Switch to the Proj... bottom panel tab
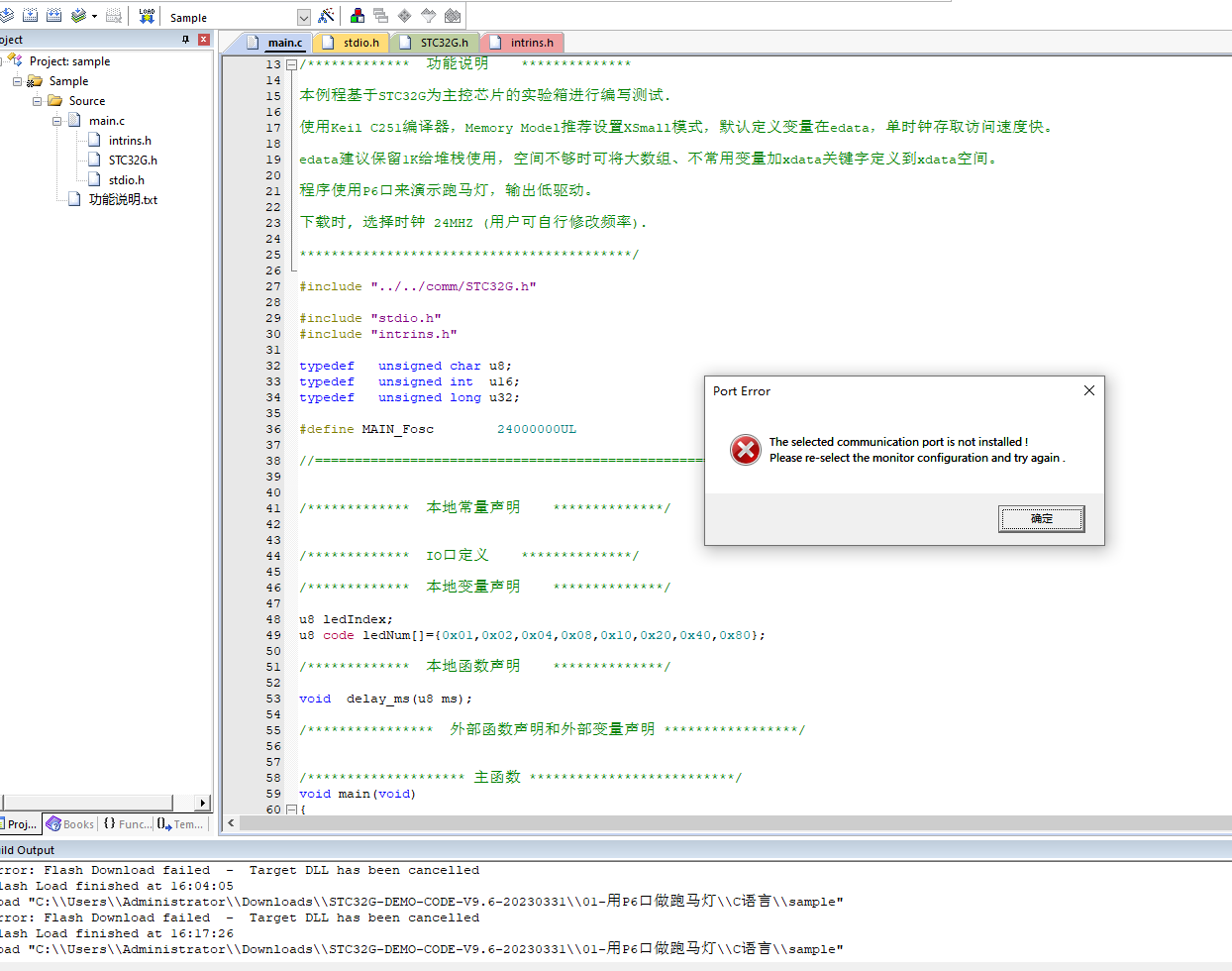Image resolution: width=1232 pixels, height=971 pixels. pos(20,824)
